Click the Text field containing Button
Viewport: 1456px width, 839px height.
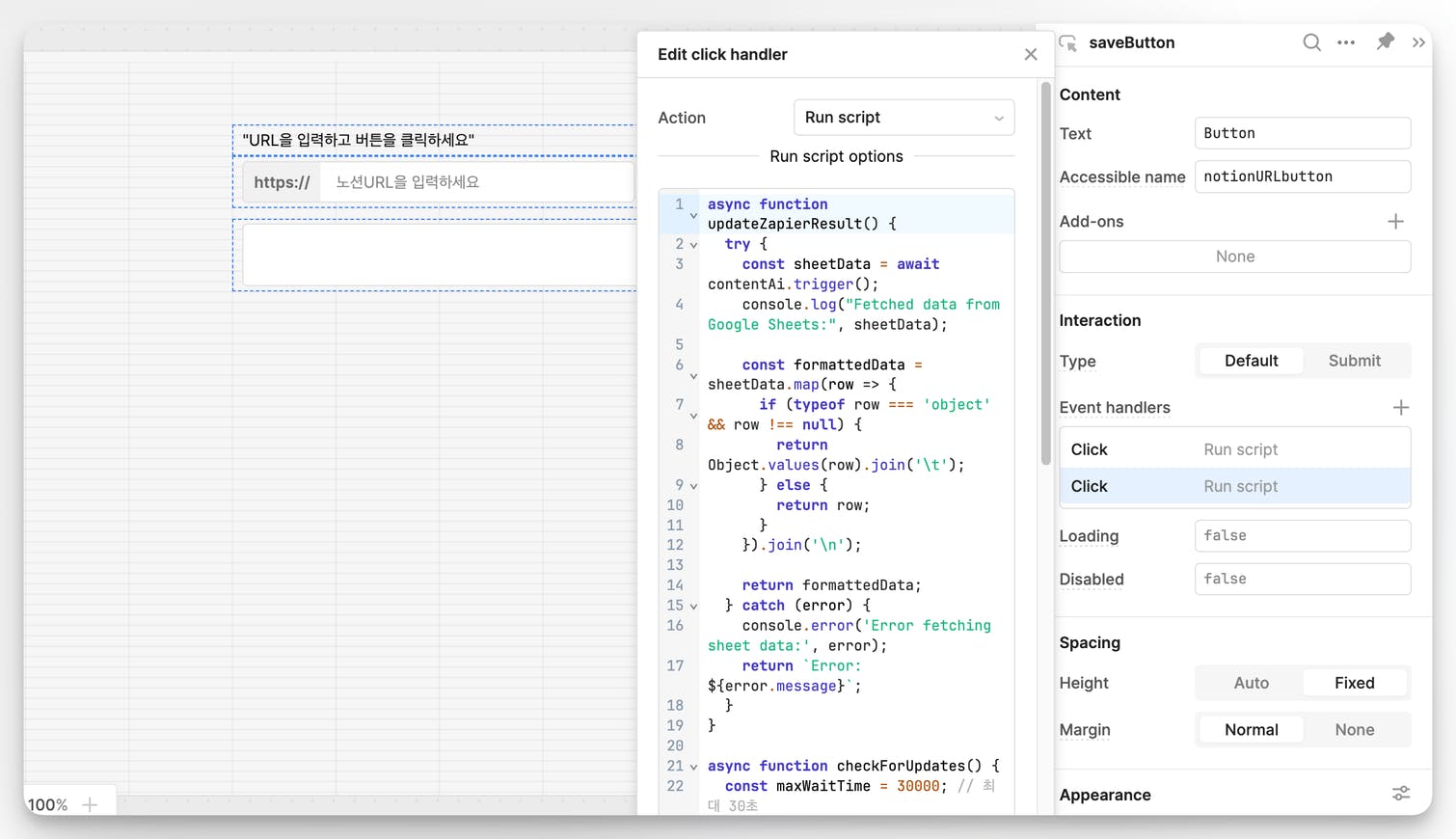pos(1302,133)
